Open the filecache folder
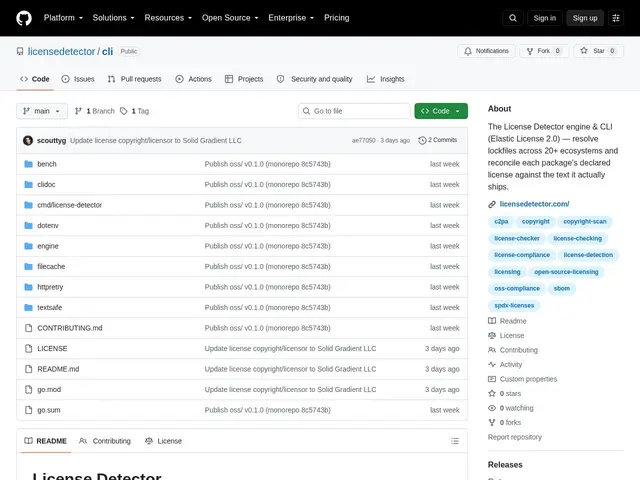Viewport: 640px width, 480px height. (x=51, y=267)
